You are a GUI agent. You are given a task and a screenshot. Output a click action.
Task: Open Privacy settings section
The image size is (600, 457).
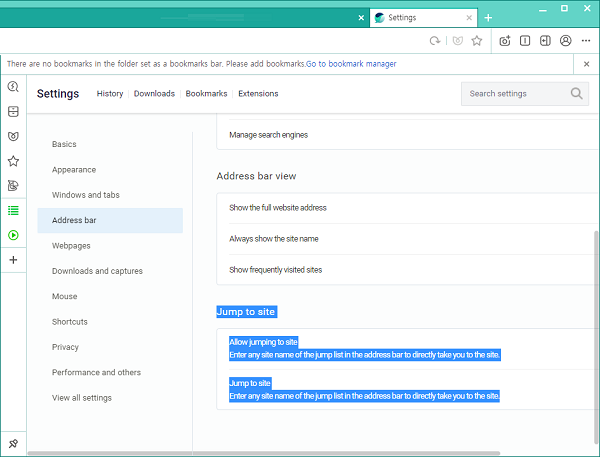[65, 347]
